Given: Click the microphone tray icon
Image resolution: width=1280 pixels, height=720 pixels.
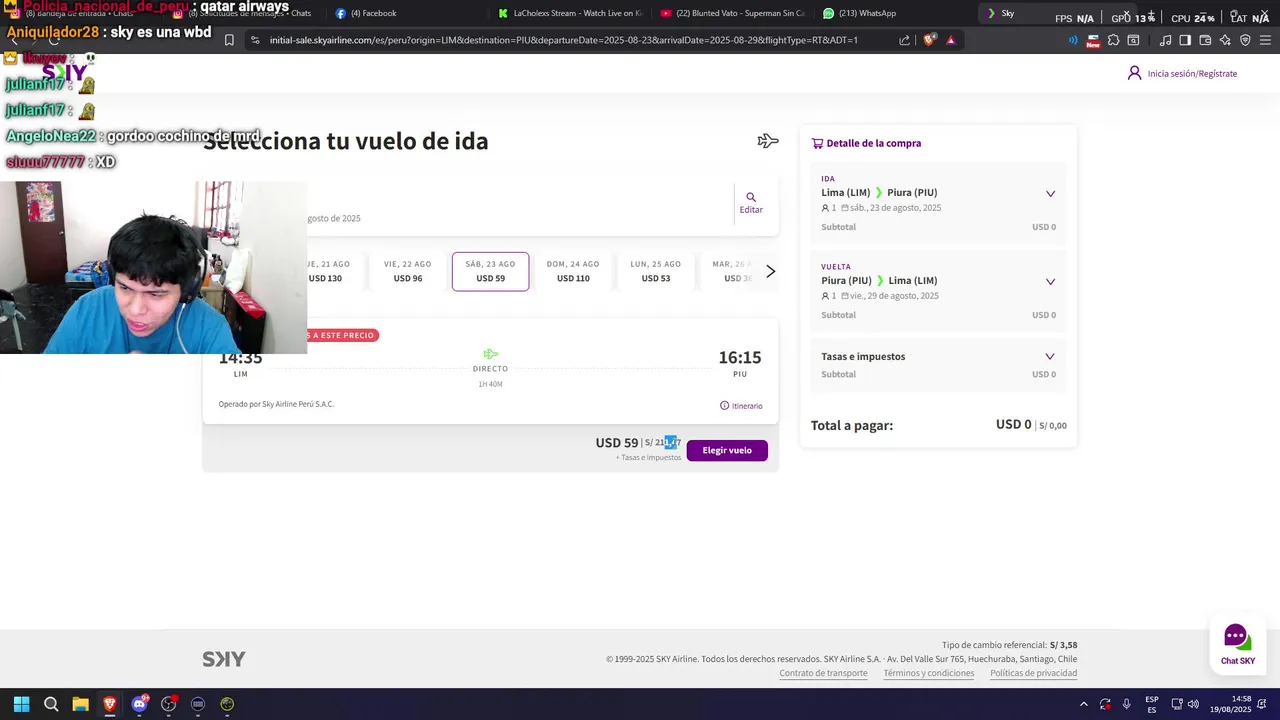Looking at the screenshot, I should pyautogui.click(x=1126, y=704).
